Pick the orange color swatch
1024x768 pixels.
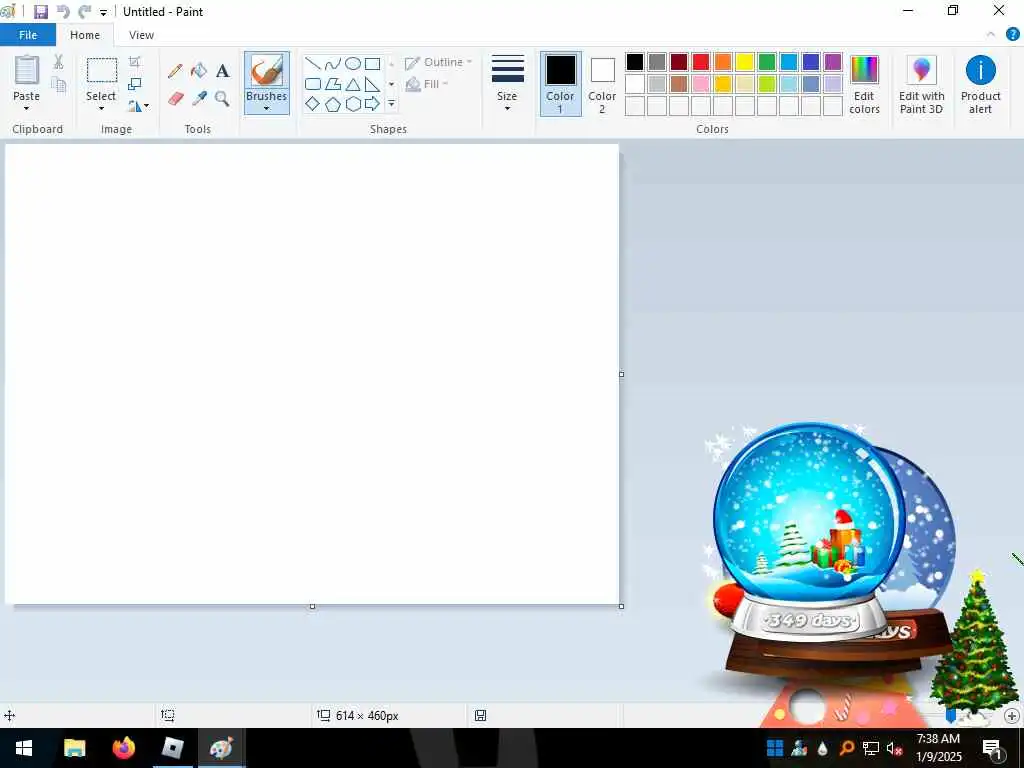(723, 62)
